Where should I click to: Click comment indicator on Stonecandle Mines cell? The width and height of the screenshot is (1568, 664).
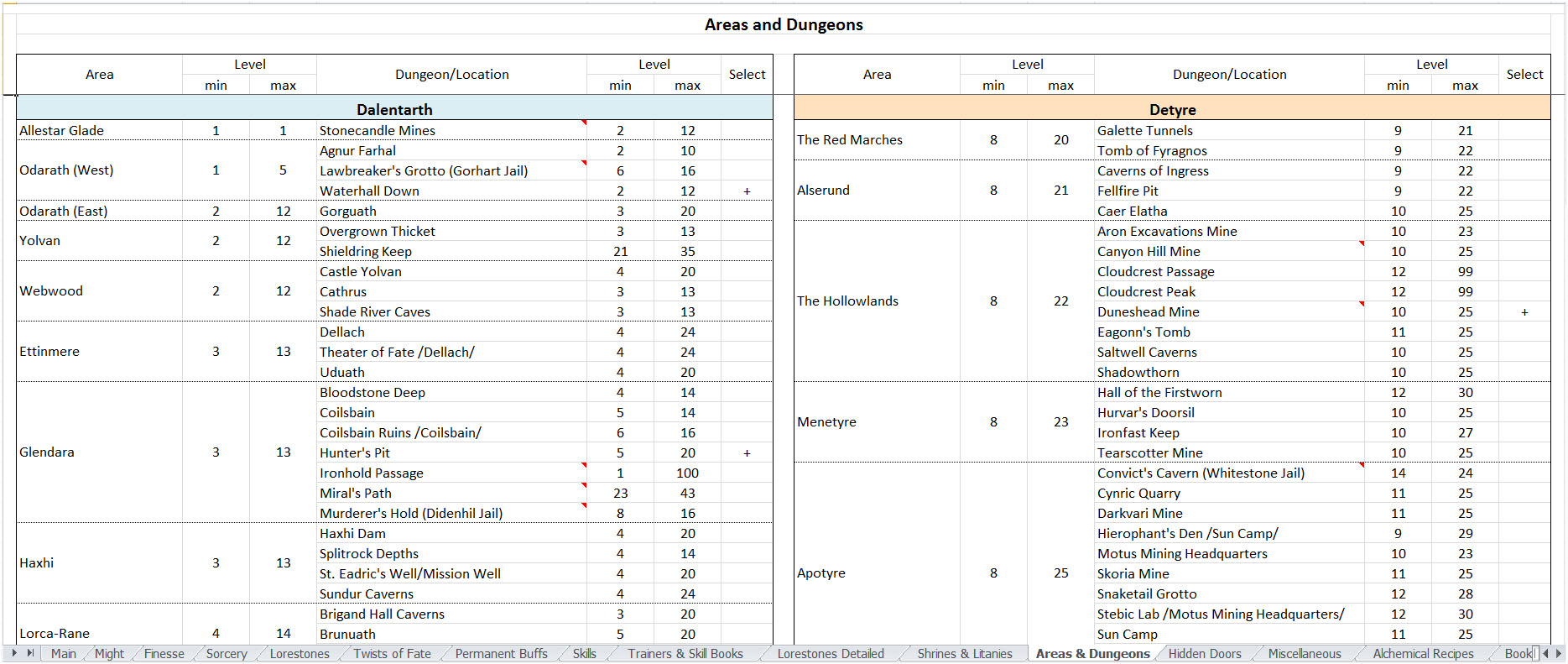click(x=584, y=123)
